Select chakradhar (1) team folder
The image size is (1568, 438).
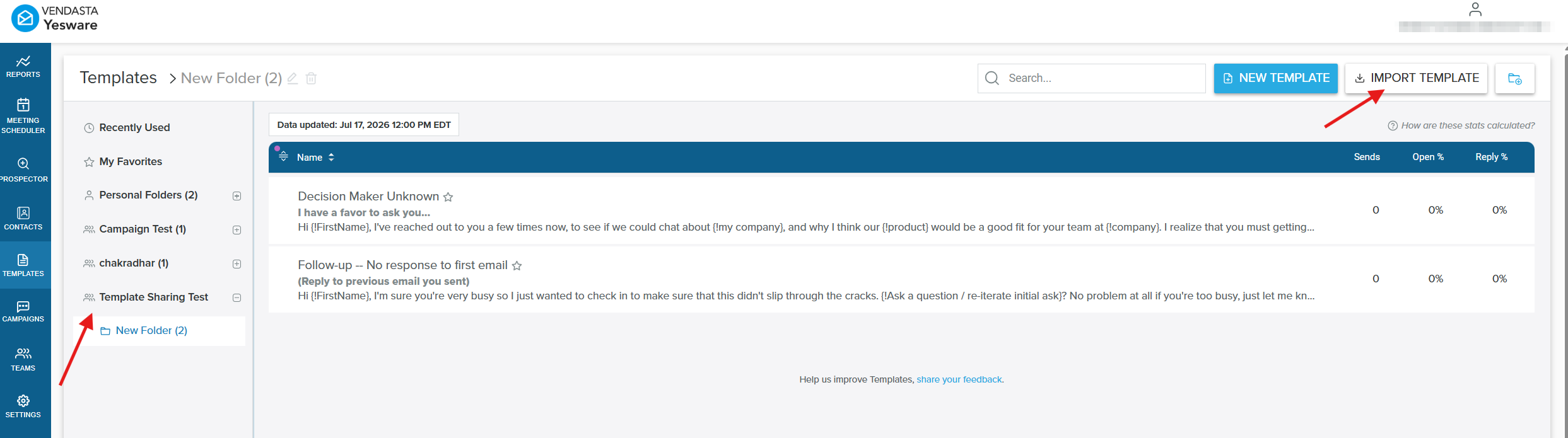(134, 263)
